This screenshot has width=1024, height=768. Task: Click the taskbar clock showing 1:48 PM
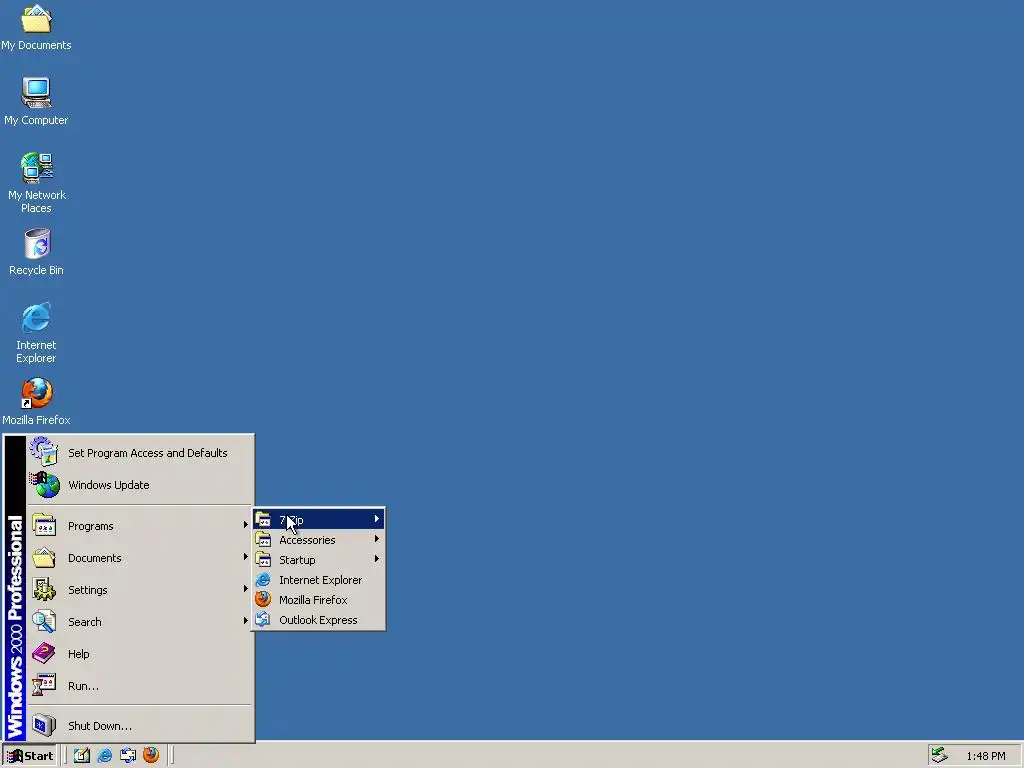(985, 756)
